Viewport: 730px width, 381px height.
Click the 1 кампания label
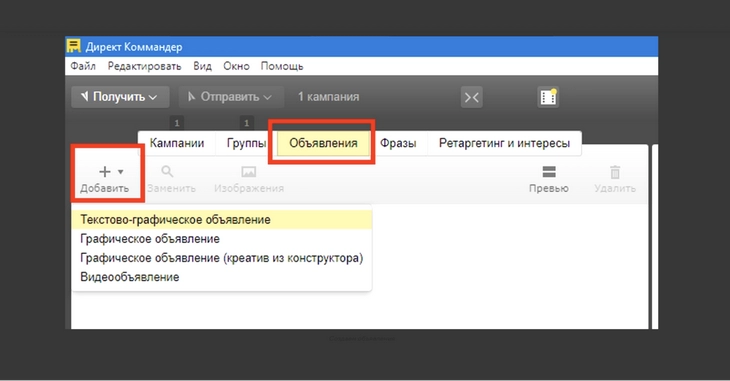[329, 97]
